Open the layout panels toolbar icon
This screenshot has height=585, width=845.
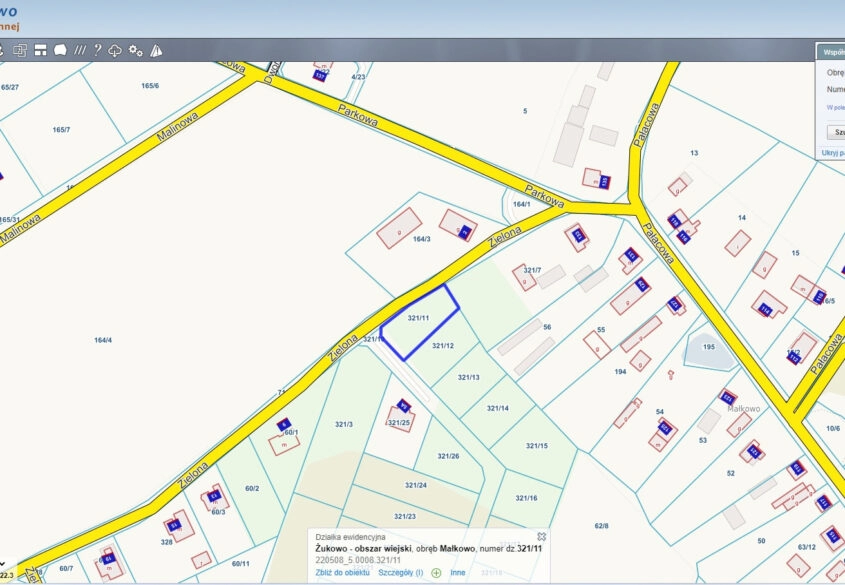[41, 50]
